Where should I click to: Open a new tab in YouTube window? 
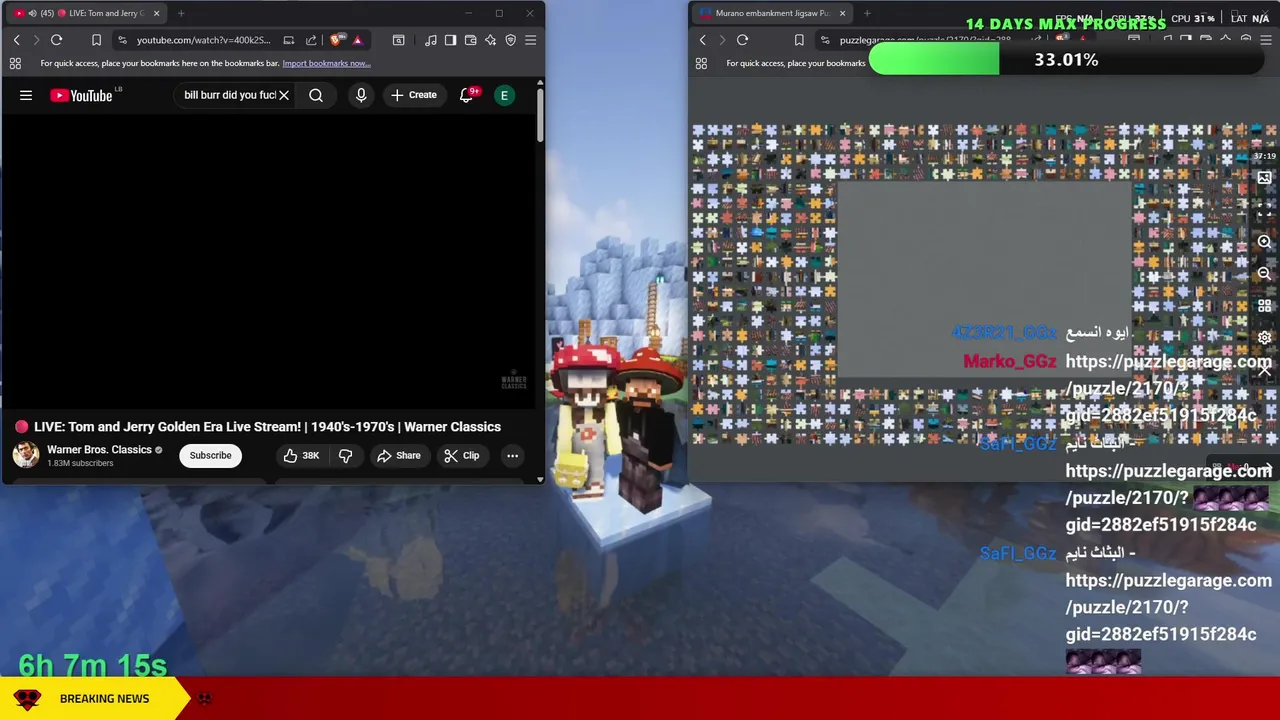pos(181,13)
